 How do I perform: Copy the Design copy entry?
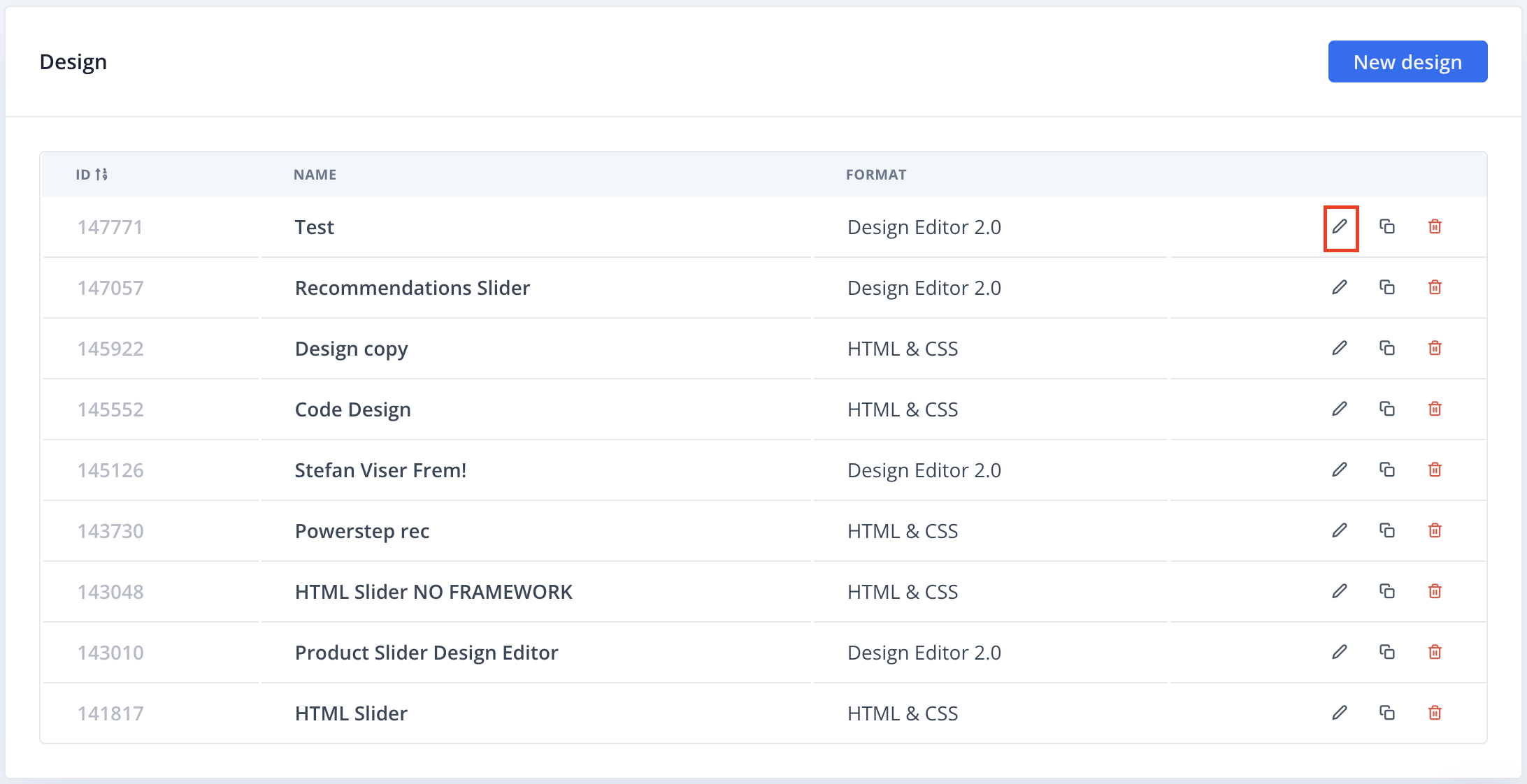(x=1387, y=348)
